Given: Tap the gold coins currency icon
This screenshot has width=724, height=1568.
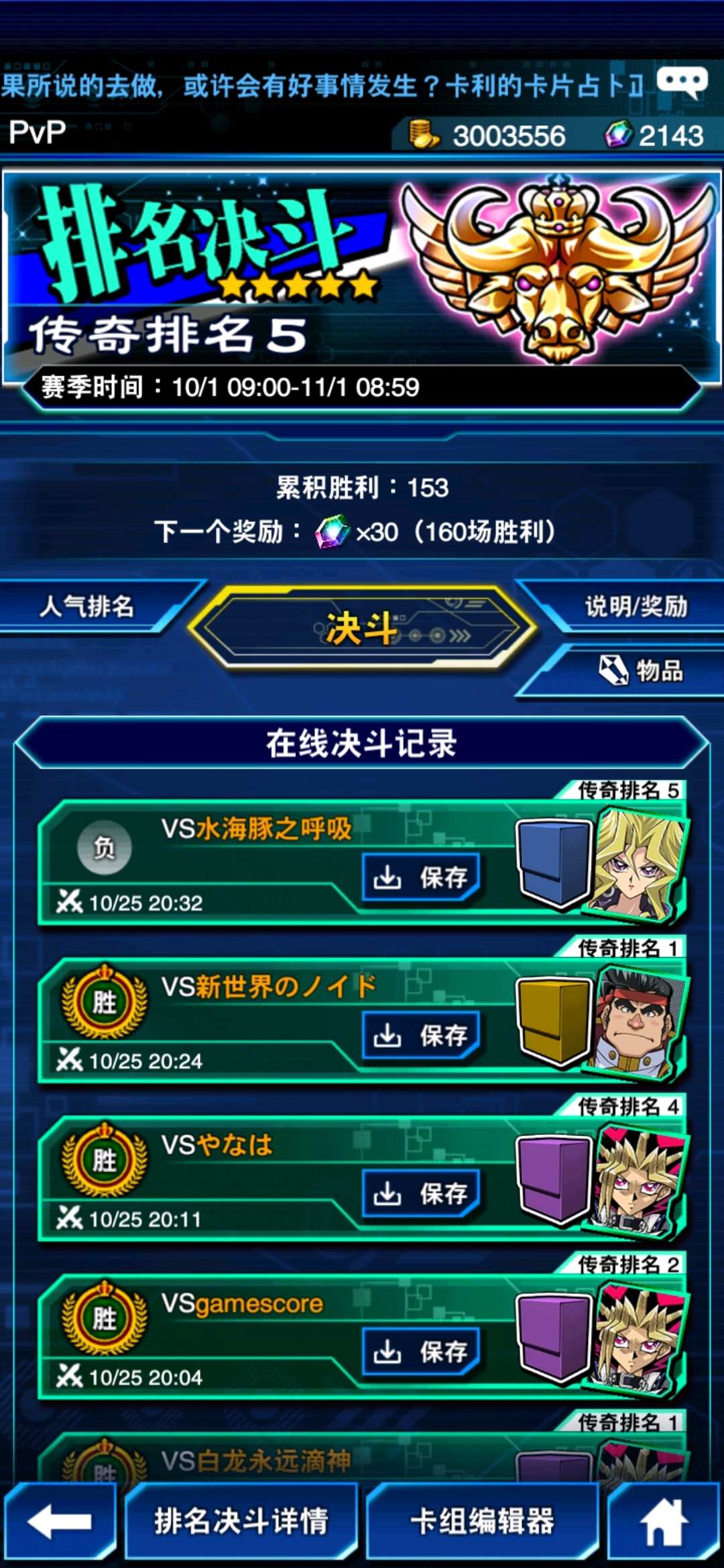Looking at the screenshot, I should (x=424, y=133).
